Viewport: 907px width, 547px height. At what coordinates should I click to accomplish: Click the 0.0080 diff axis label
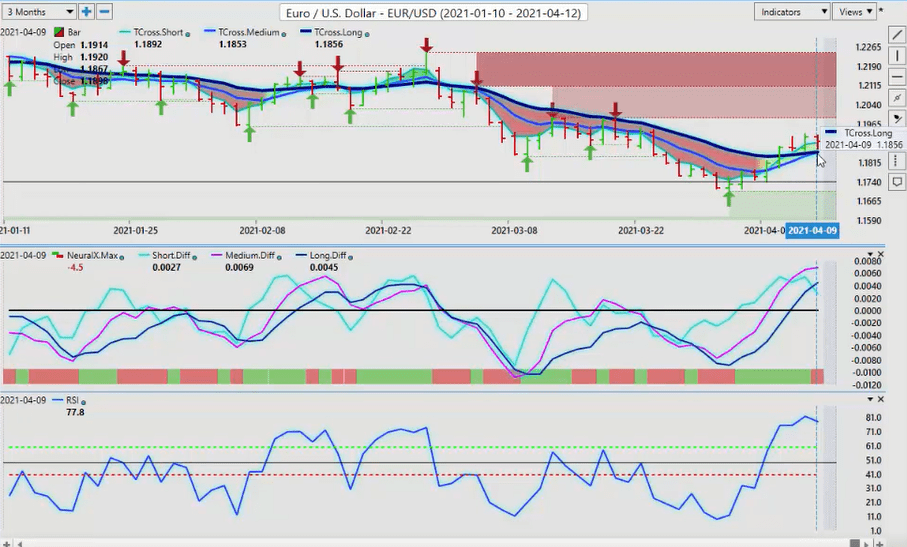pos(868,261)
